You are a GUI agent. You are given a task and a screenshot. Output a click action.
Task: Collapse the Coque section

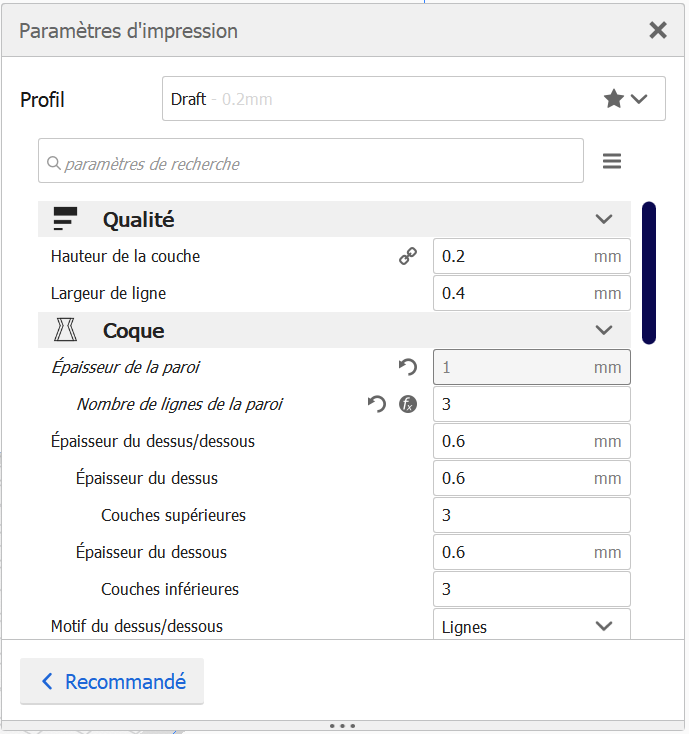pos(604,330)
